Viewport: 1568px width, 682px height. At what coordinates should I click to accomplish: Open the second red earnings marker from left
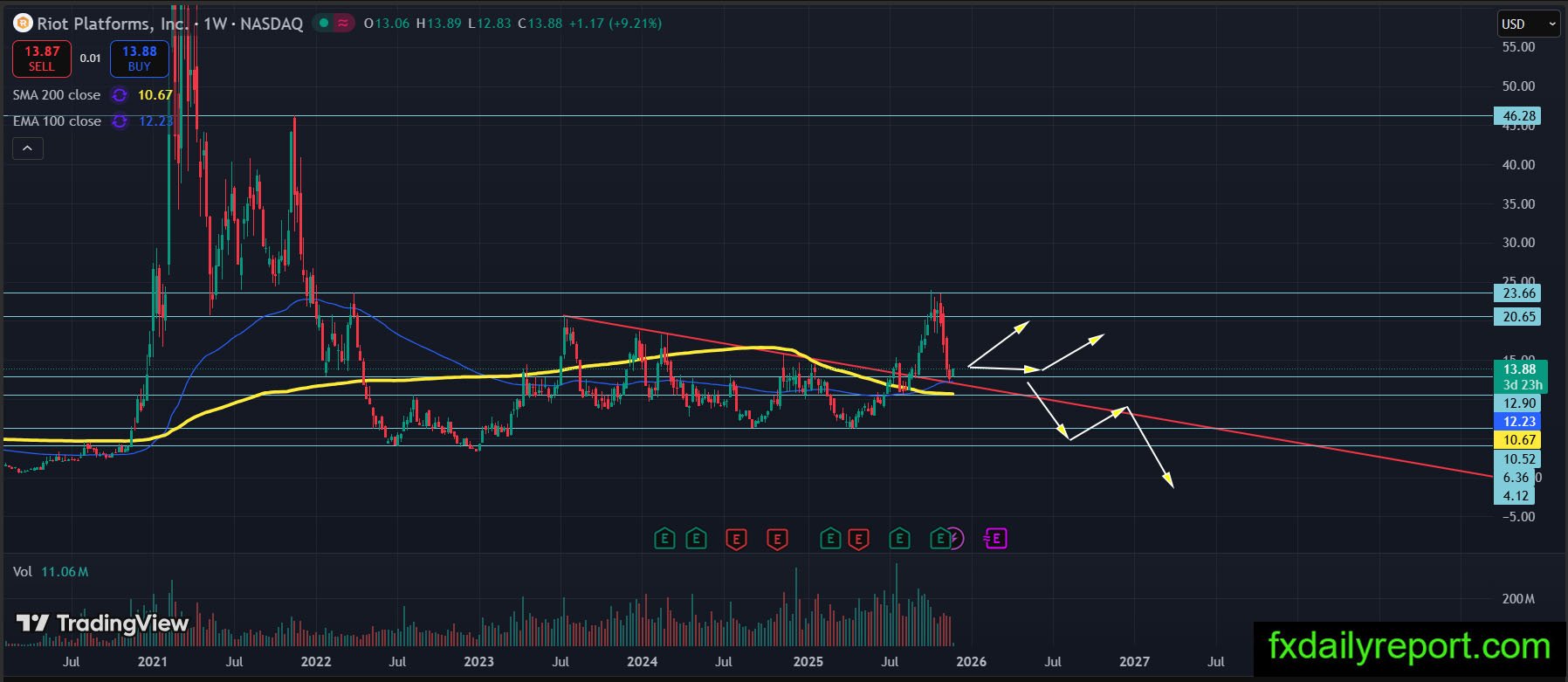777,539
